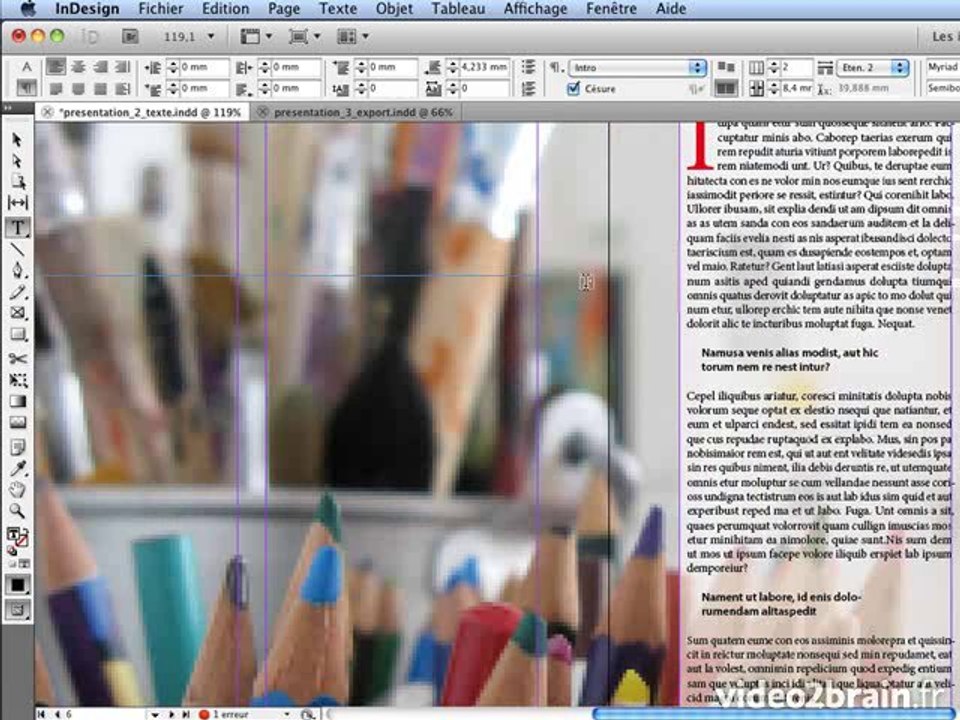Image resolution: width=960 pixels, height=720 pixels.
Task: Select the Rectangle Frame tool
Action: click(x=17, y=313)
